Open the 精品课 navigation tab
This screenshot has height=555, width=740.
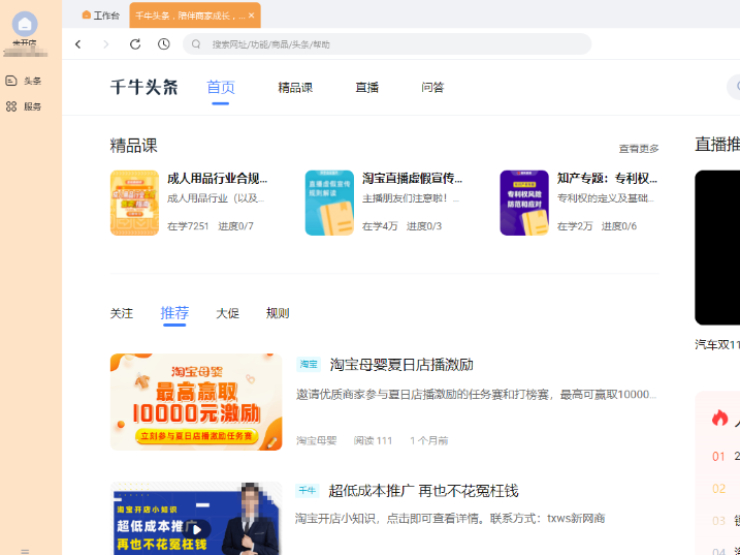coord(295,88)
